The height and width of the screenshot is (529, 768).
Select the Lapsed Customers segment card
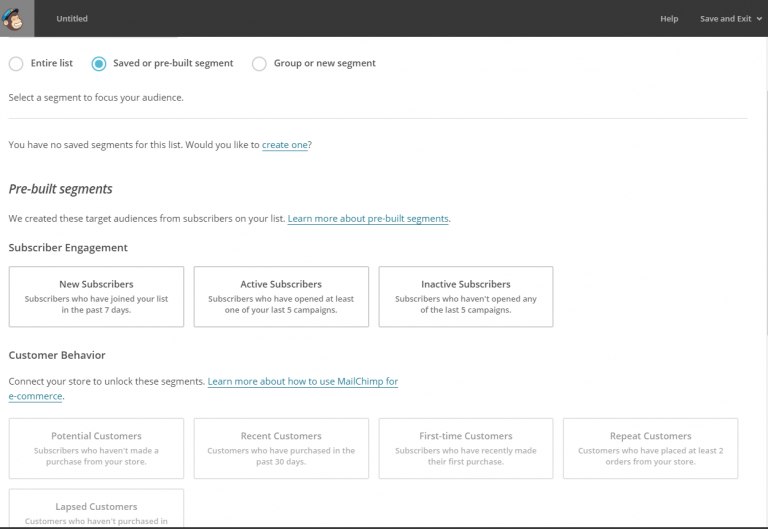point(96,509)
